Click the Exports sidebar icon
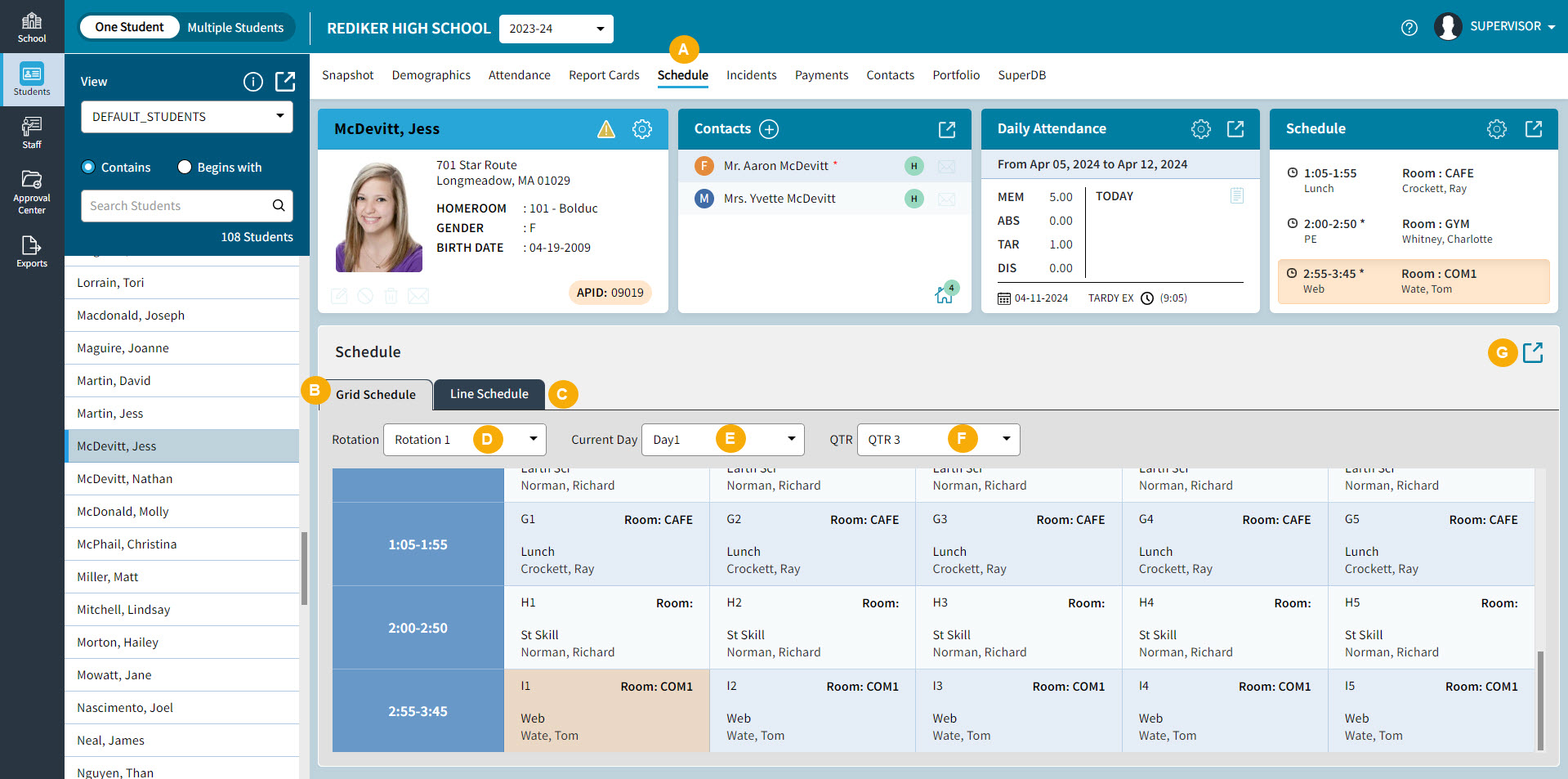The width and height of the screenshot is (1568, 779). pyautogui.click(x=32, y=249)
